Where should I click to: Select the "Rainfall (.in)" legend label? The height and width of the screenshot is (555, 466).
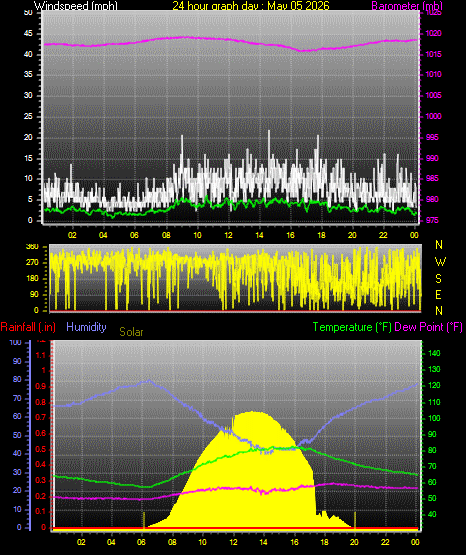point(28,327)
